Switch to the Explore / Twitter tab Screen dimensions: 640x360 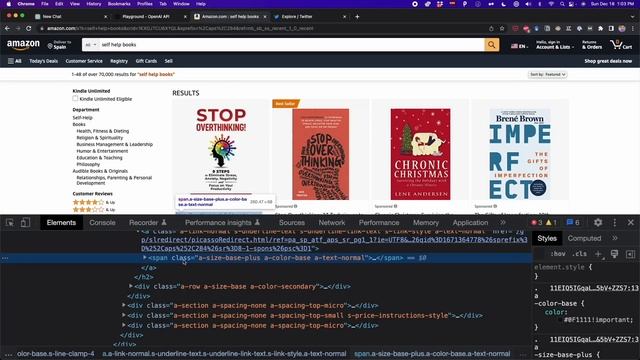coord(297,17)
